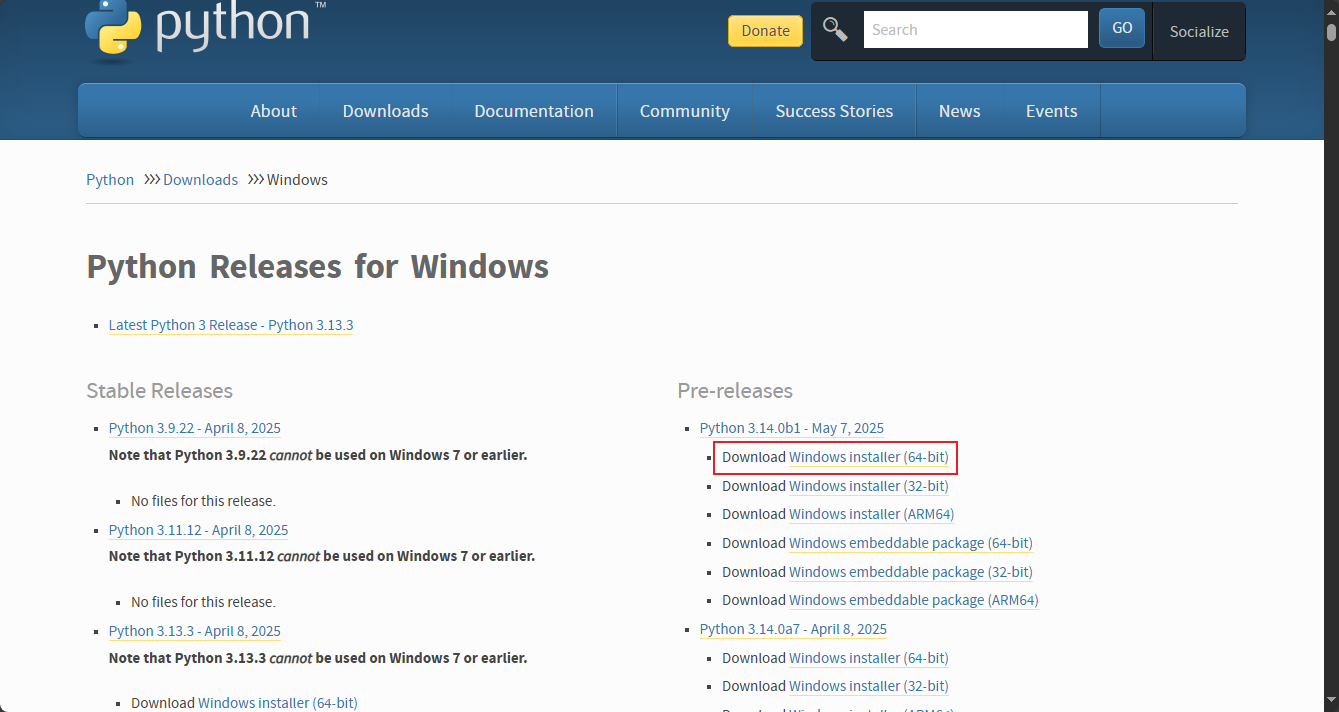Go to the Downloads breadcrumb link
1339x712 pixels.
(x=200, y=180)
